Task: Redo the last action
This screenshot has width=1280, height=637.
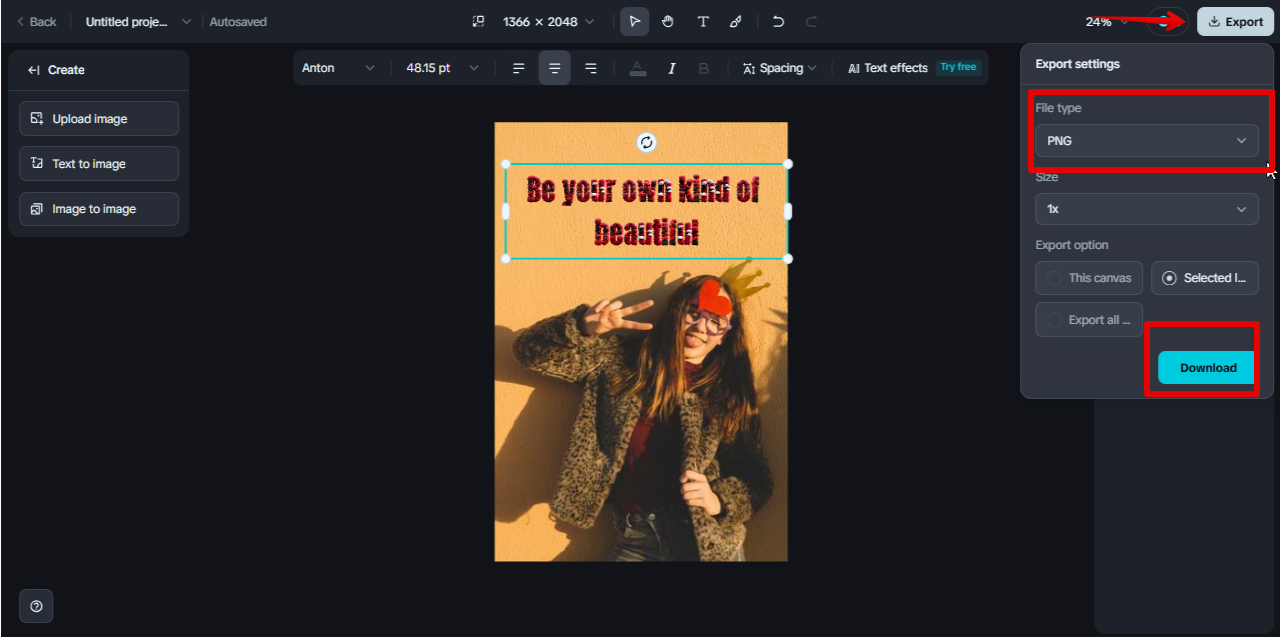Action: pos(811,21)
